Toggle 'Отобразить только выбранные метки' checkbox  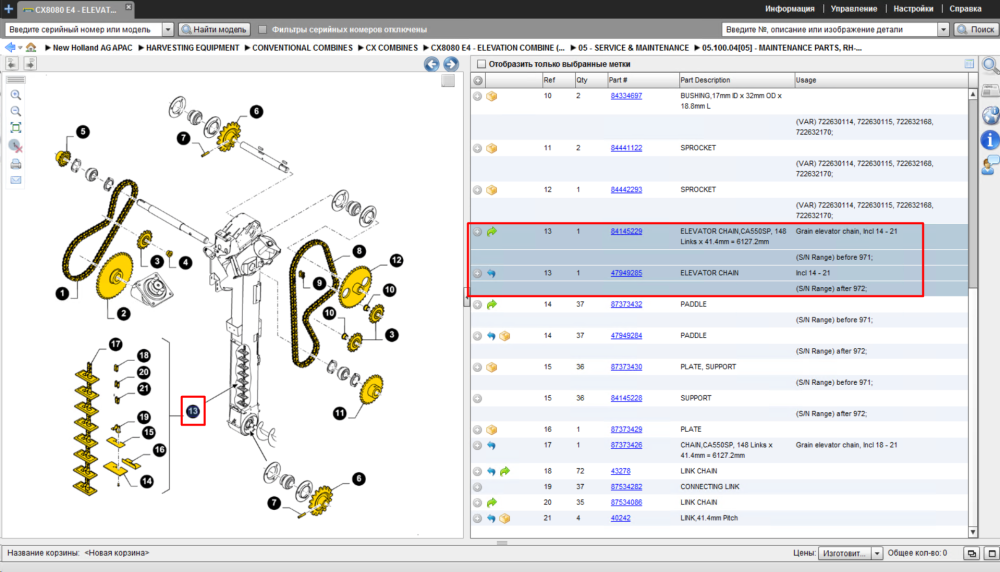[x=482, y=64]
